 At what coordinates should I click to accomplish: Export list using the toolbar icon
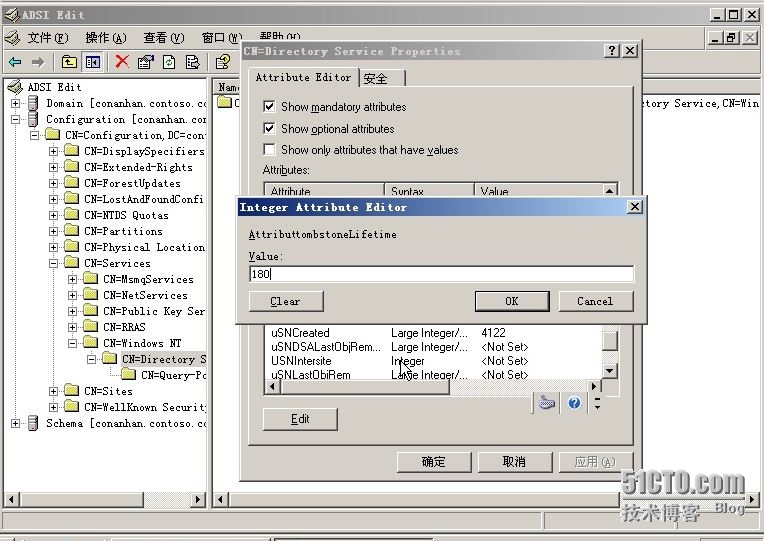(192, 62)
